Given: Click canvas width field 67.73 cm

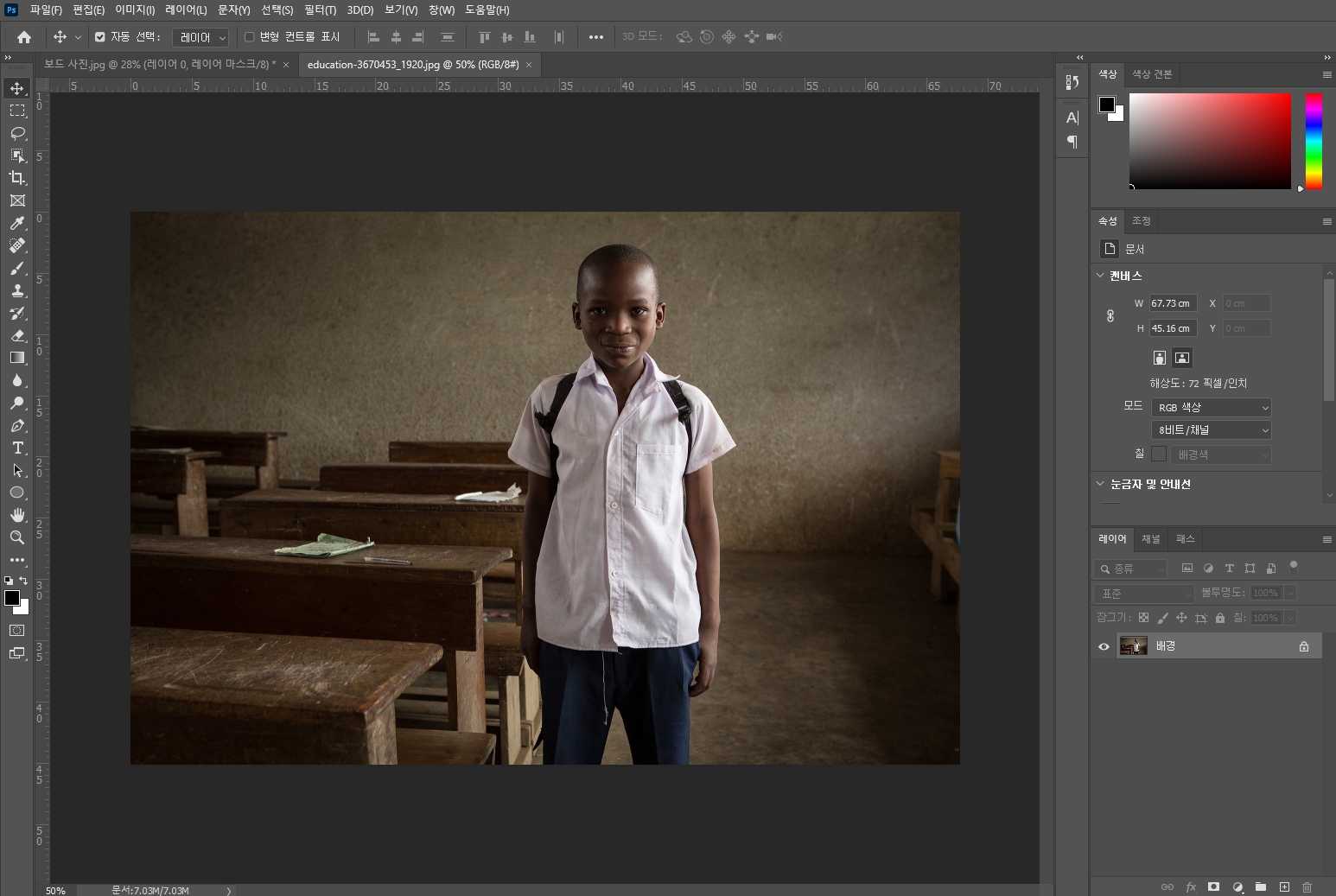Looking at the screenshot, I should (1173, 303).
